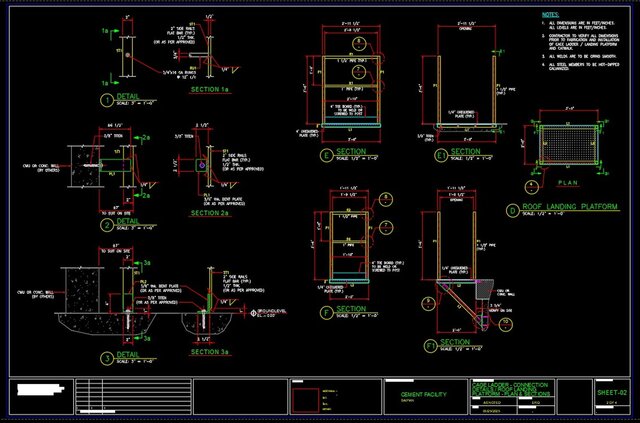This screenshot has width=640, height=423.
Task: Select the Section F circle marker
Action: 326,311
